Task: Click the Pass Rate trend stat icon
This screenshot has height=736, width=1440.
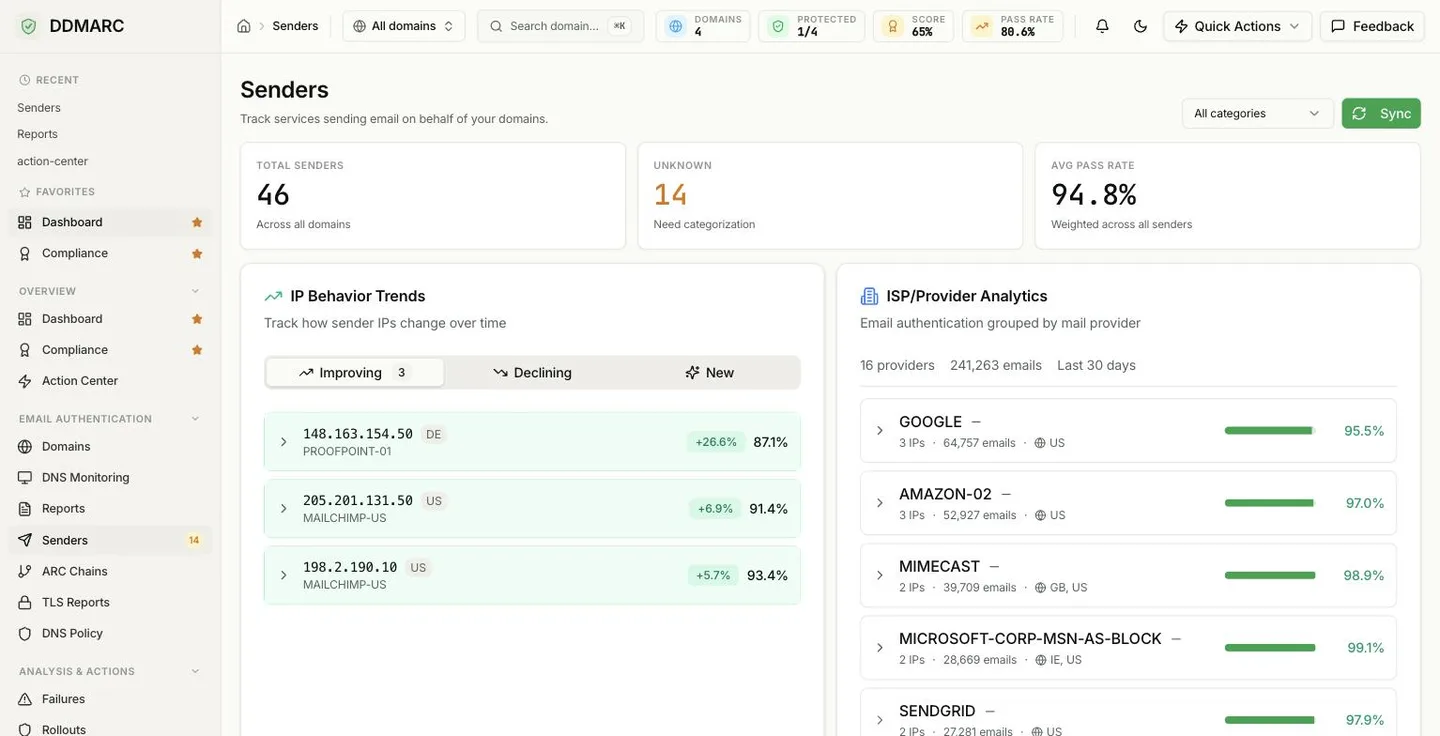Action: tap(982, 26)
